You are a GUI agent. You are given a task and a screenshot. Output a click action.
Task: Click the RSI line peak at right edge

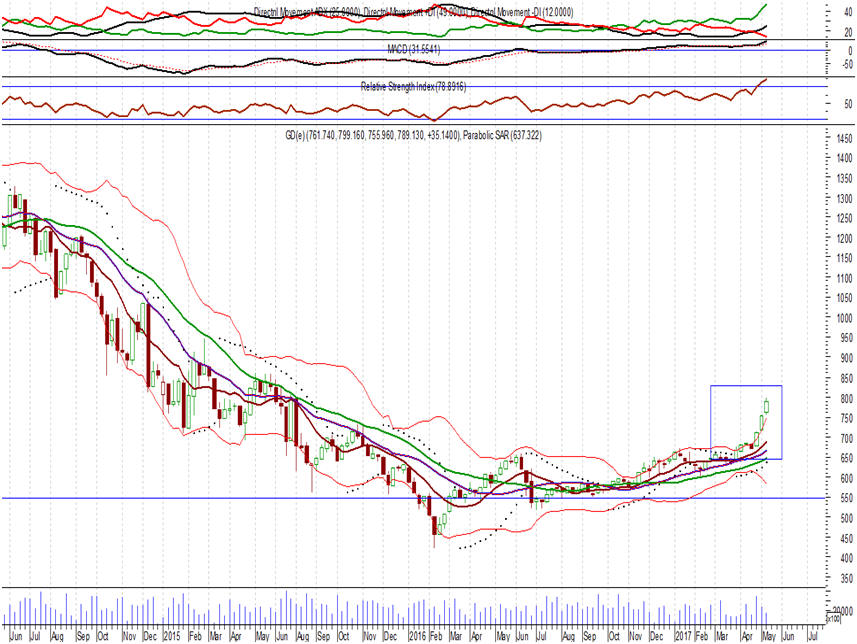tap(765, 79)
